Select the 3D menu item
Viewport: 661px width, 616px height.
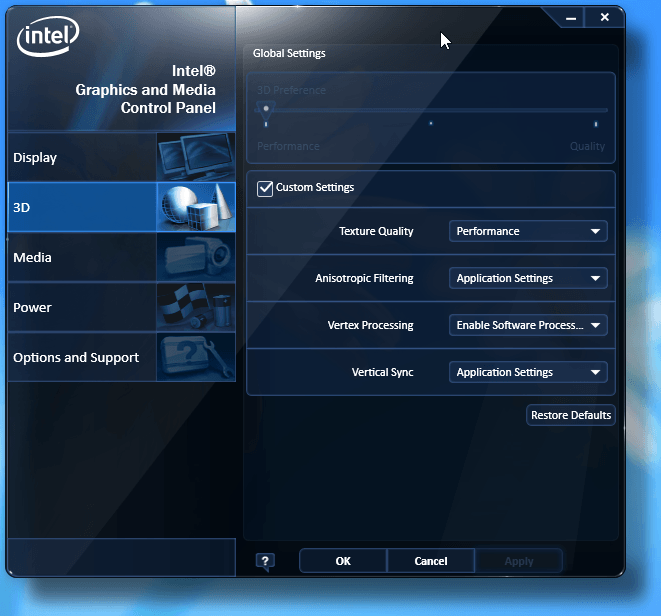pos(121,207)
